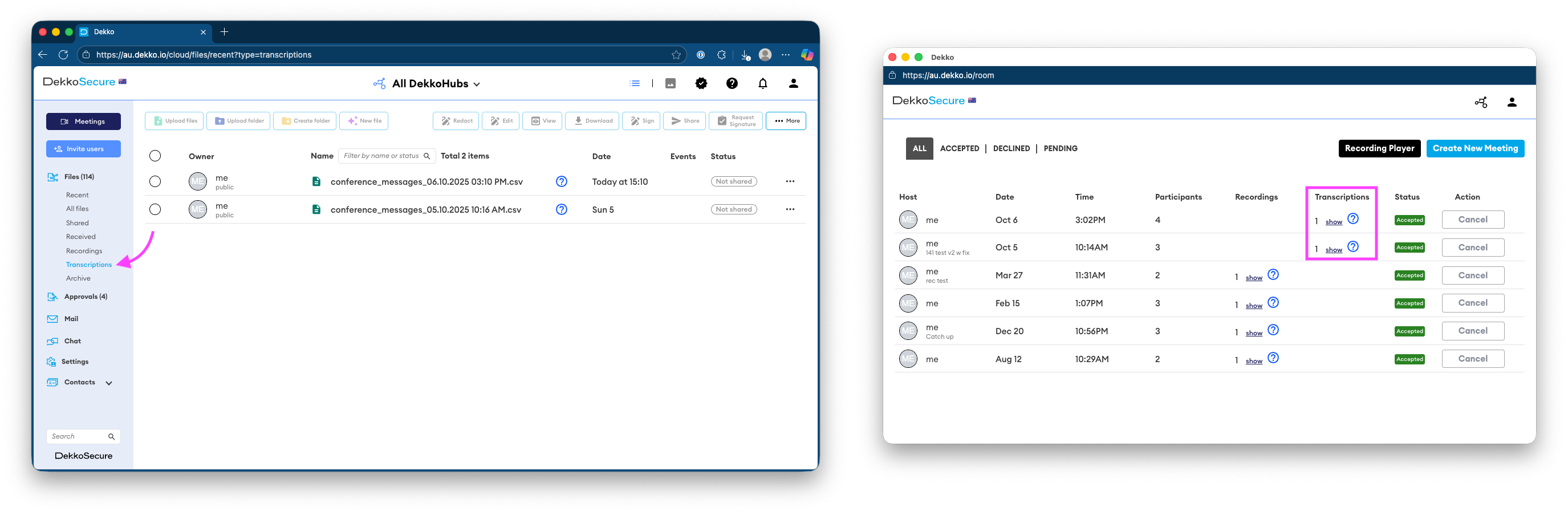Open Copilot icon in browser toolbar
1568x515 pixels.
click(x=806, y=55)
